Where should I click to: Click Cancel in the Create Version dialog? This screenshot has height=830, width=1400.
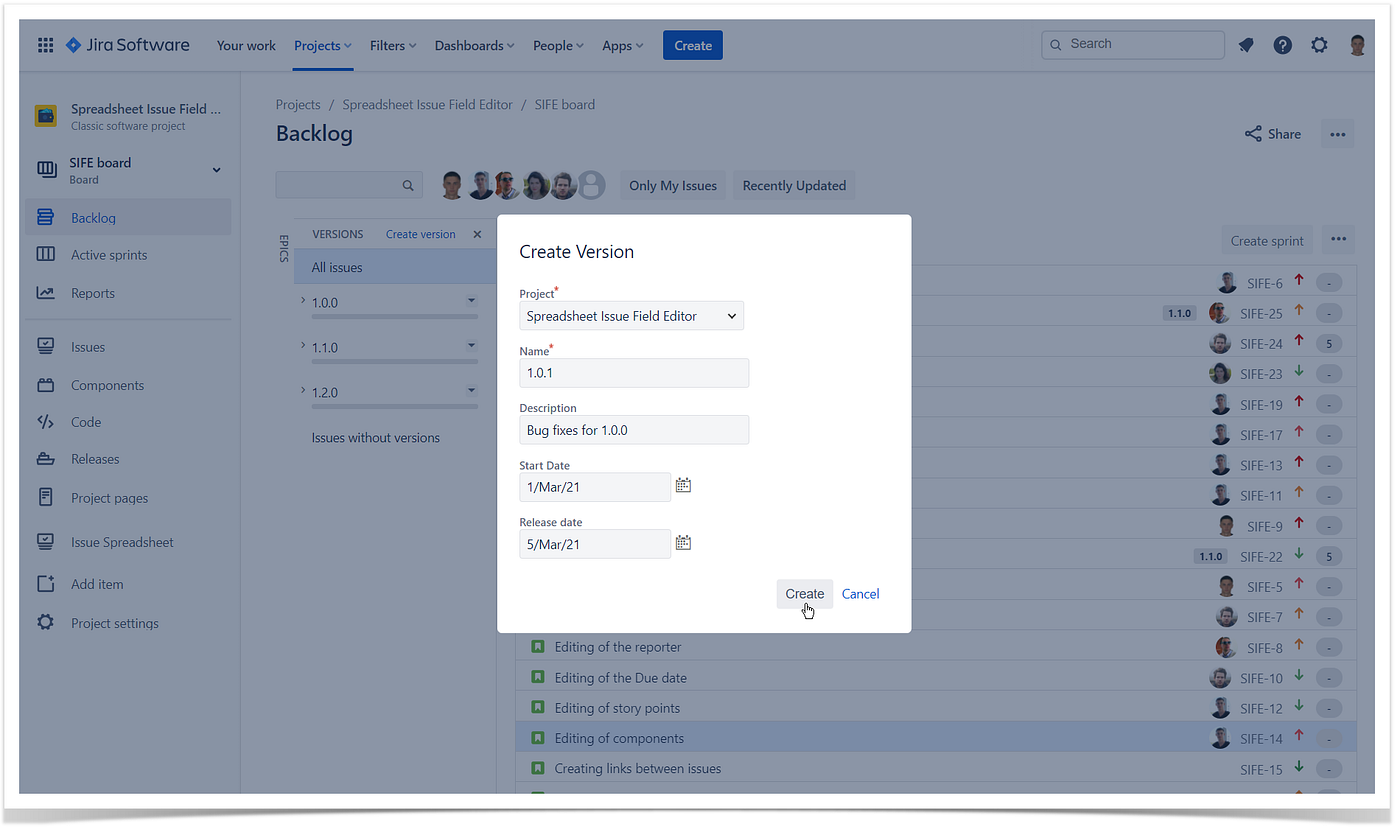[x=860, y=593]
